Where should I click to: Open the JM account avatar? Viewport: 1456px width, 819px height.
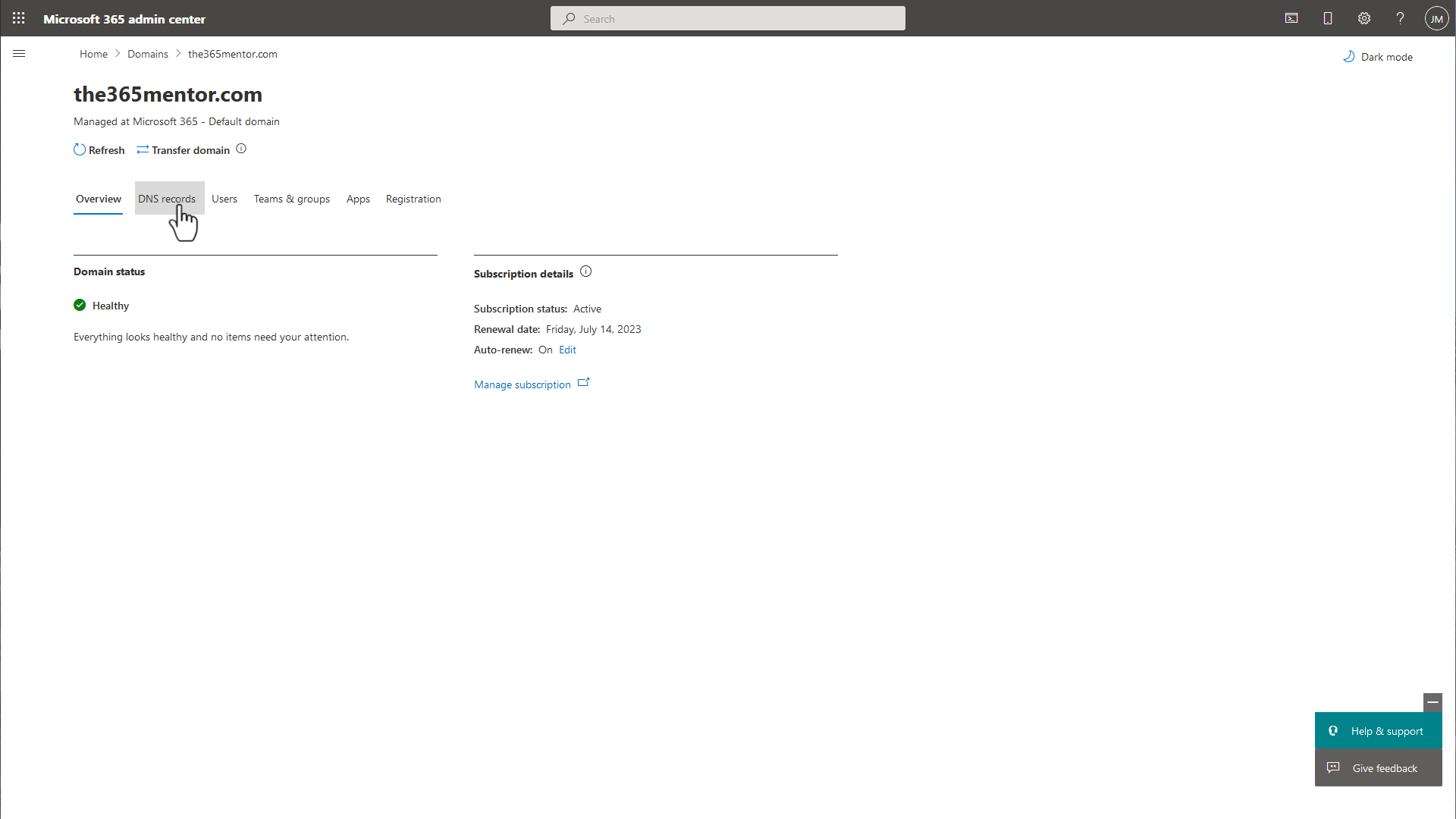pos(1436,18)
